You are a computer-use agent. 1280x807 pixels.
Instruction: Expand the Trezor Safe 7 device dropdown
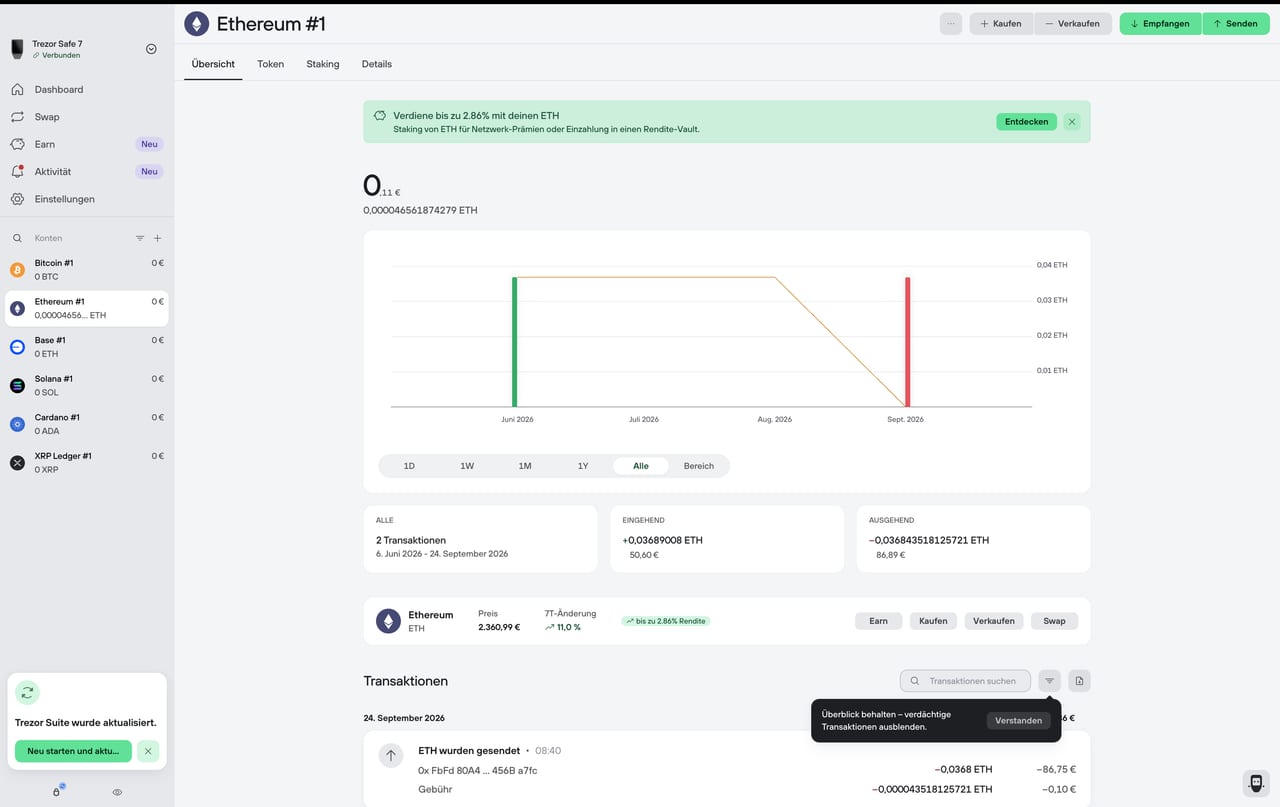(151, 49)
